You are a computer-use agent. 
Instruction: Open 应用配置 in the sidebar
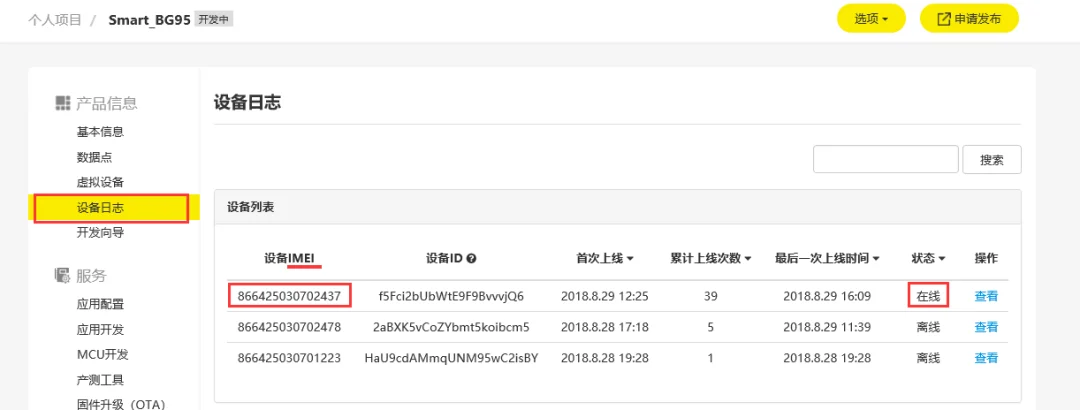pyautogui.click(x=101, y=305)
